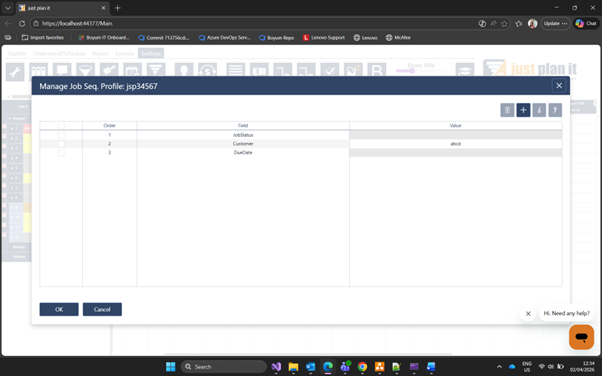Screen dimensions: 602x376
Task: Open Copilot Chat in the browser
Action: 586,23
